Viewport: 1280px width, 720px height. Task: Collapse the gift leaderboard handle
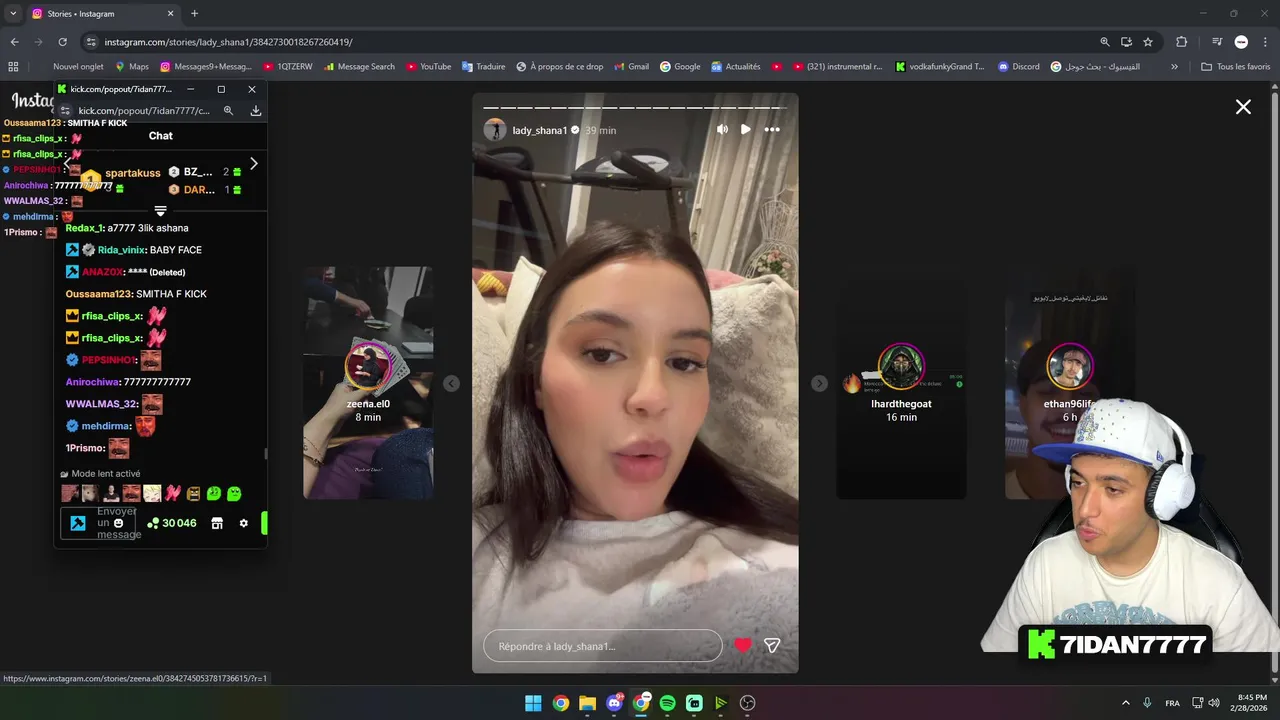click(x=160, y=211)
